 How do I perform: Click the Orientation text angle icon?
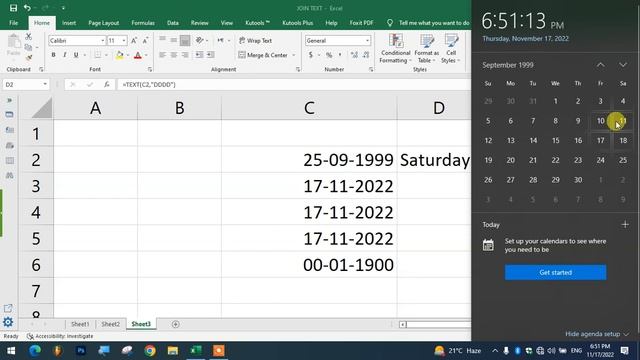pyautogui.click(x=200, y=40)
